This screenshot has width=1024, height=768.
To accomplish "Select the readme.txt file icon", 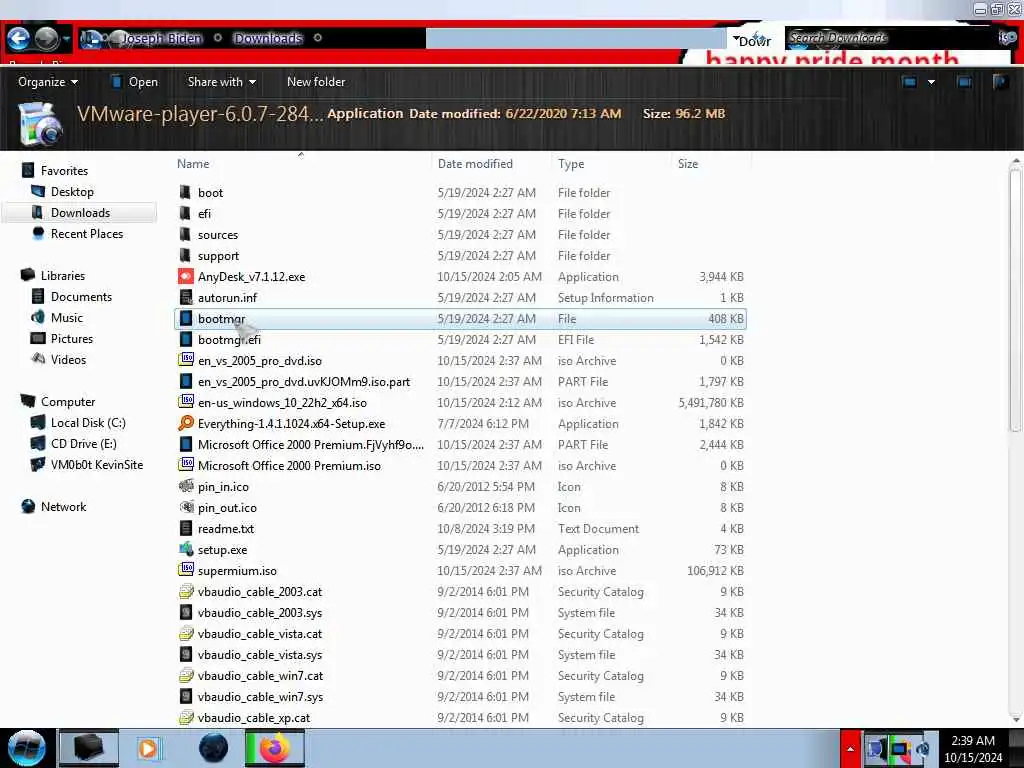I will point(186,528).
